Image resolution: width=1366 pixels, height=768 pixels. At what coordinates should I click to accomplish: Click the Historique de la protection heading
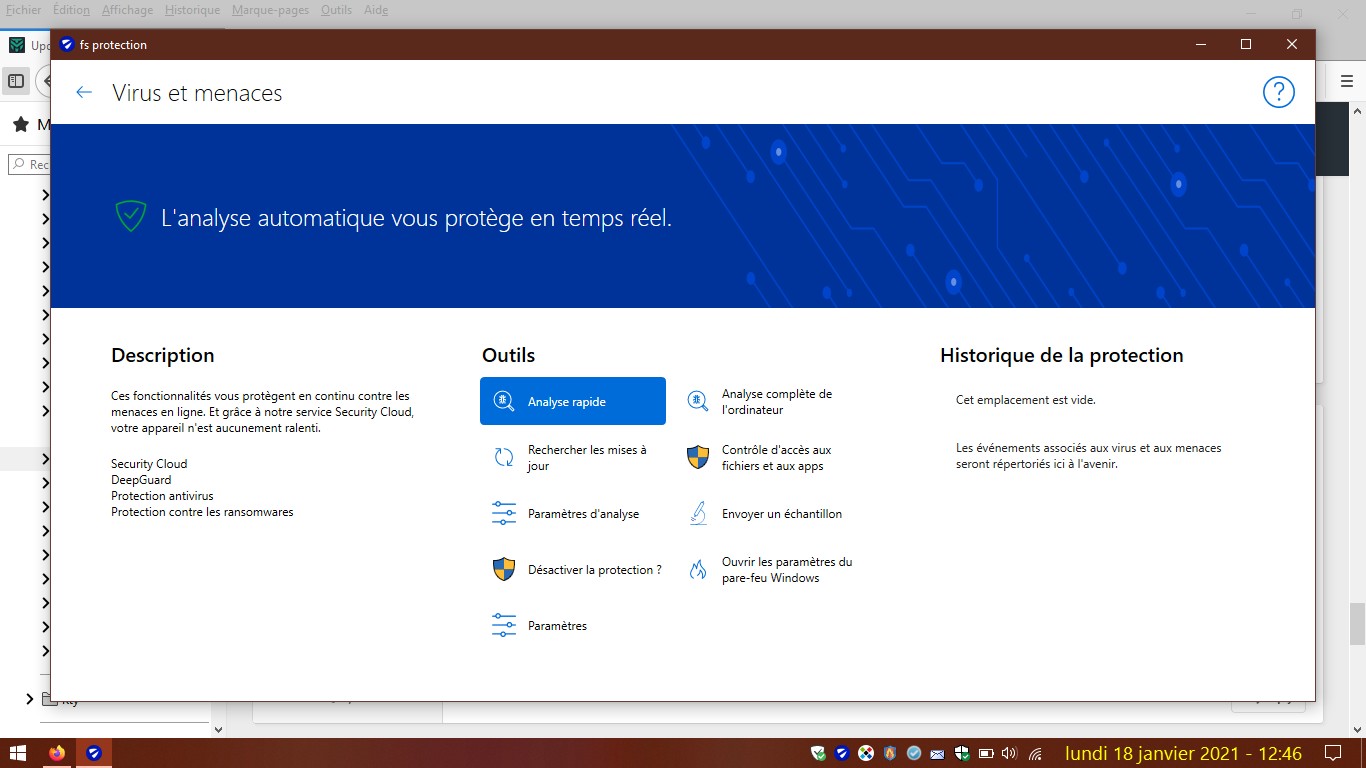pyautogui.click(x=1062, y=355)
